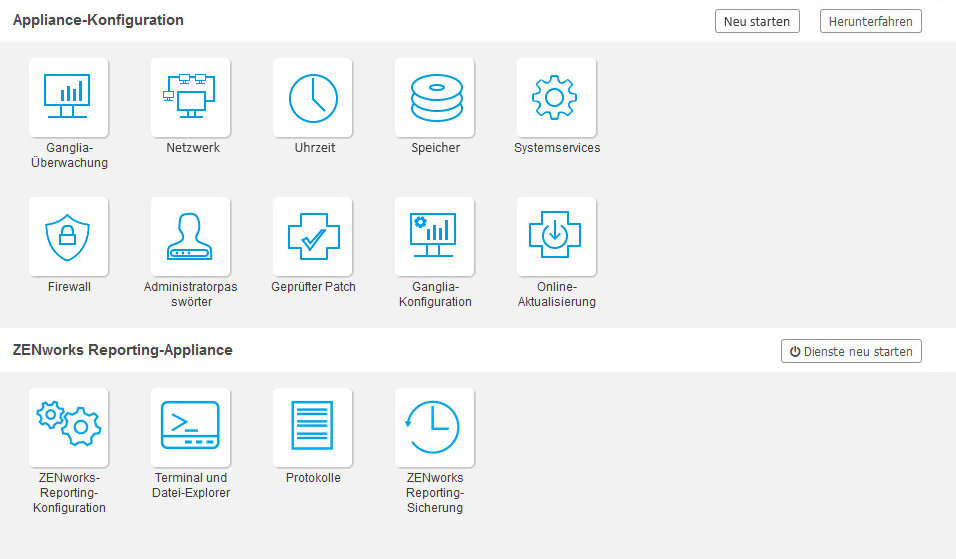Viewport: 956px width, 559px height.
Task: Open the Speicher storage disks icon
Action: tap(434, 98)
